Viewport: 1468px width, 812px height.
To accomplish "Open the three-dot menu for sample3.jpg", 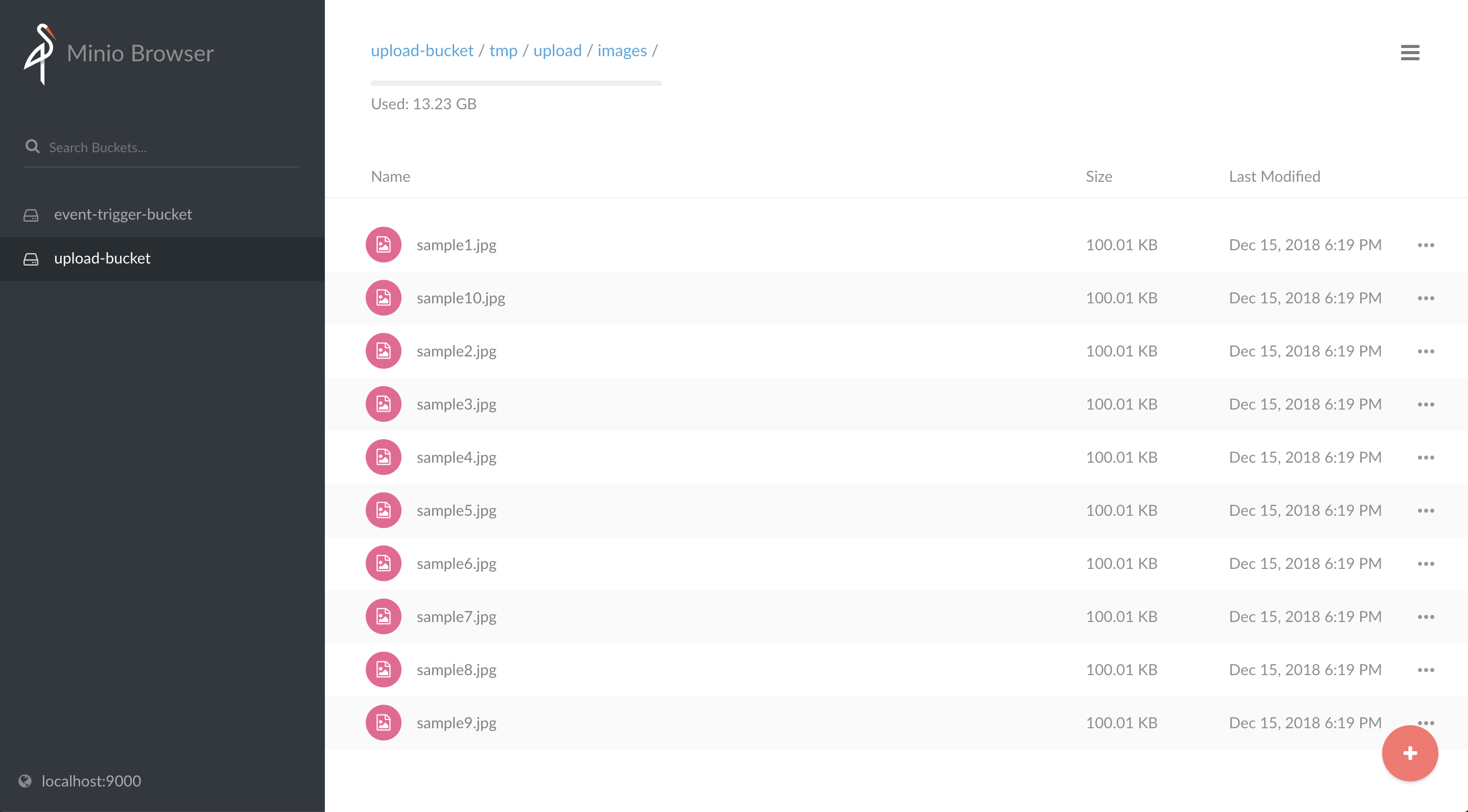I will pos(1426,404).
